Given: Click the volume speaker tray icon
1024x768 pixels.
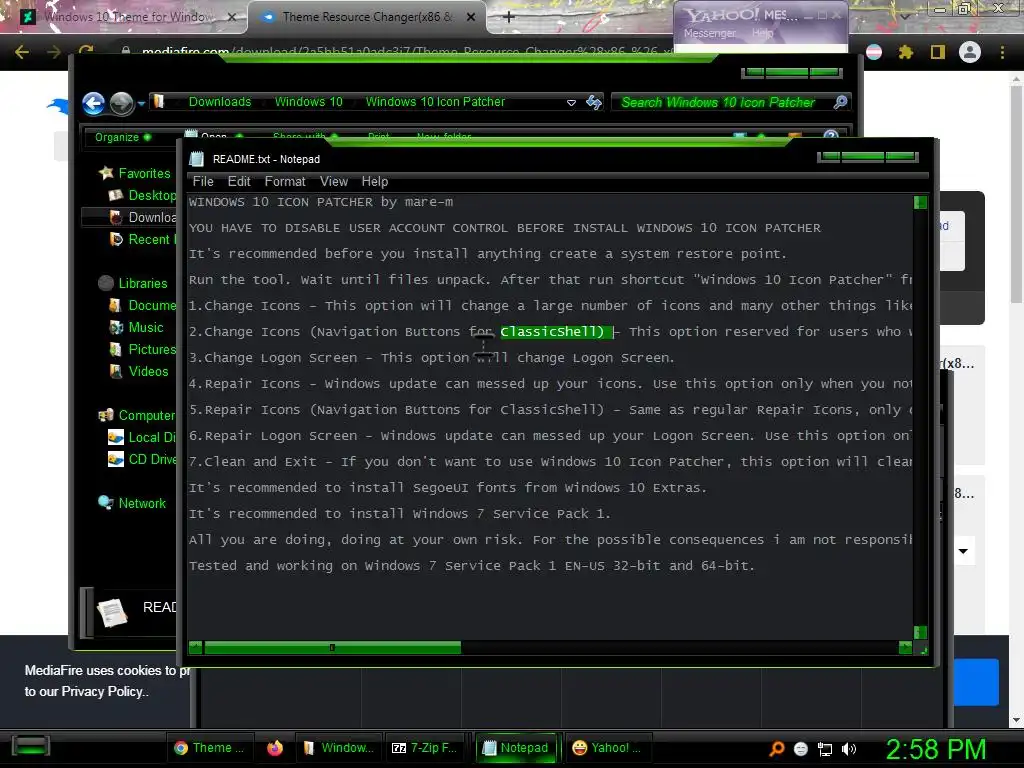Looking at the screenshot, I should 848,750.
